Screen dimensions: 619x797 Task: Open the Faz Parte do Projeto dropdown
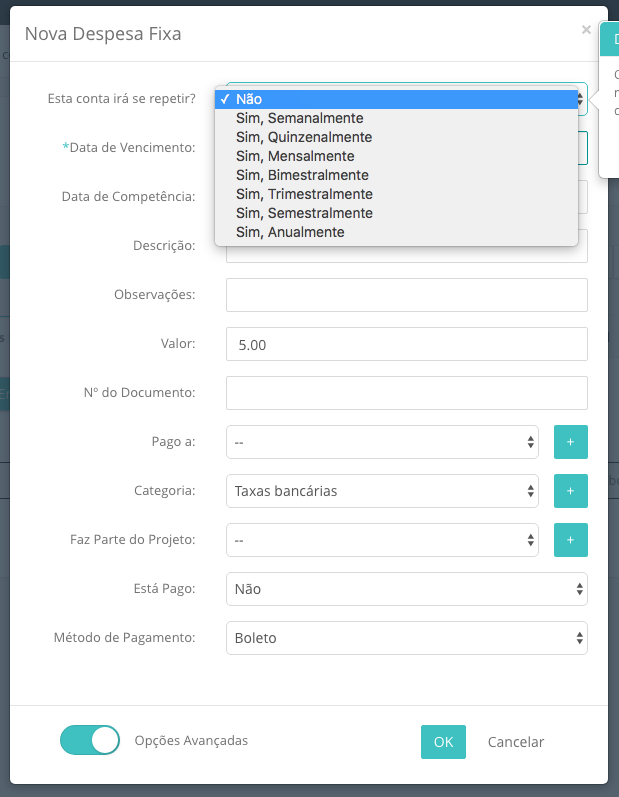click(382, 540)
